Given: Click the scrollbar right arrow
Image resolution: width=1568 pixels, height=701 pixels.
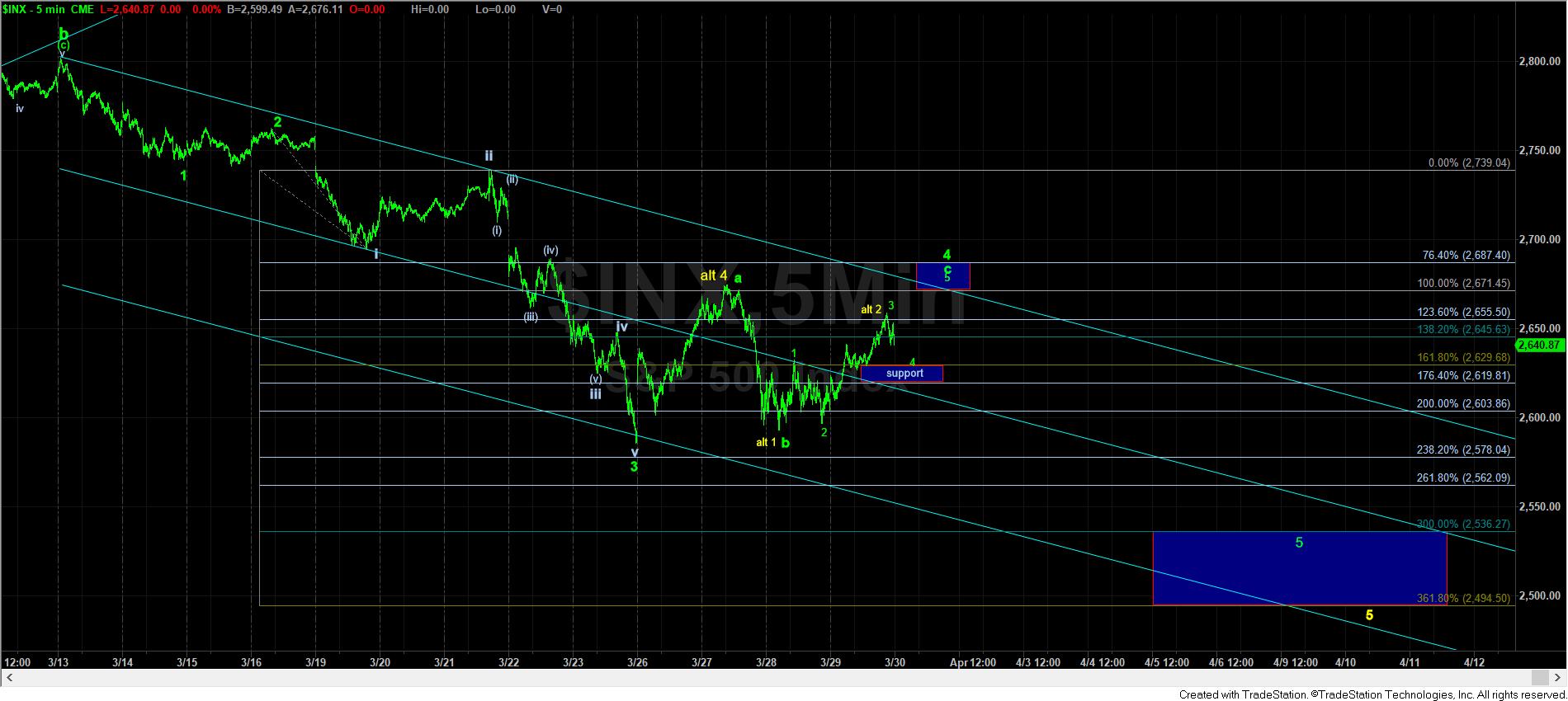Looking at the screenshot, I should pyautogui.click(x=1558, y=678).
